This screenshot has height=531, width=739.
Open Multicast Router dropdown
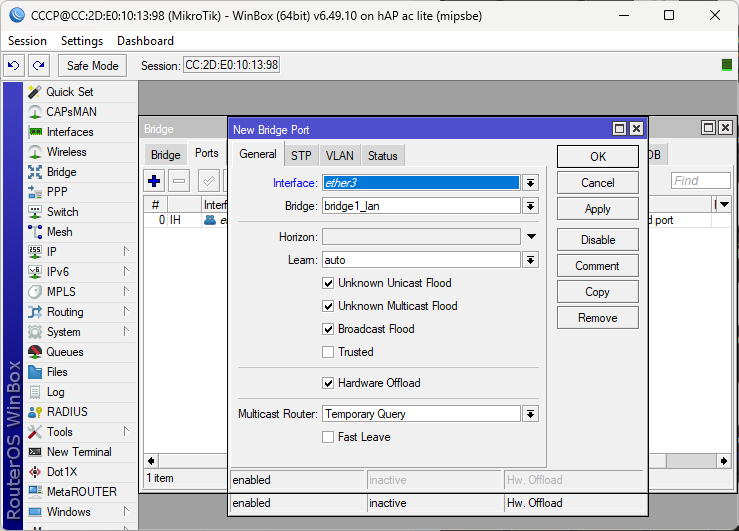531,414
